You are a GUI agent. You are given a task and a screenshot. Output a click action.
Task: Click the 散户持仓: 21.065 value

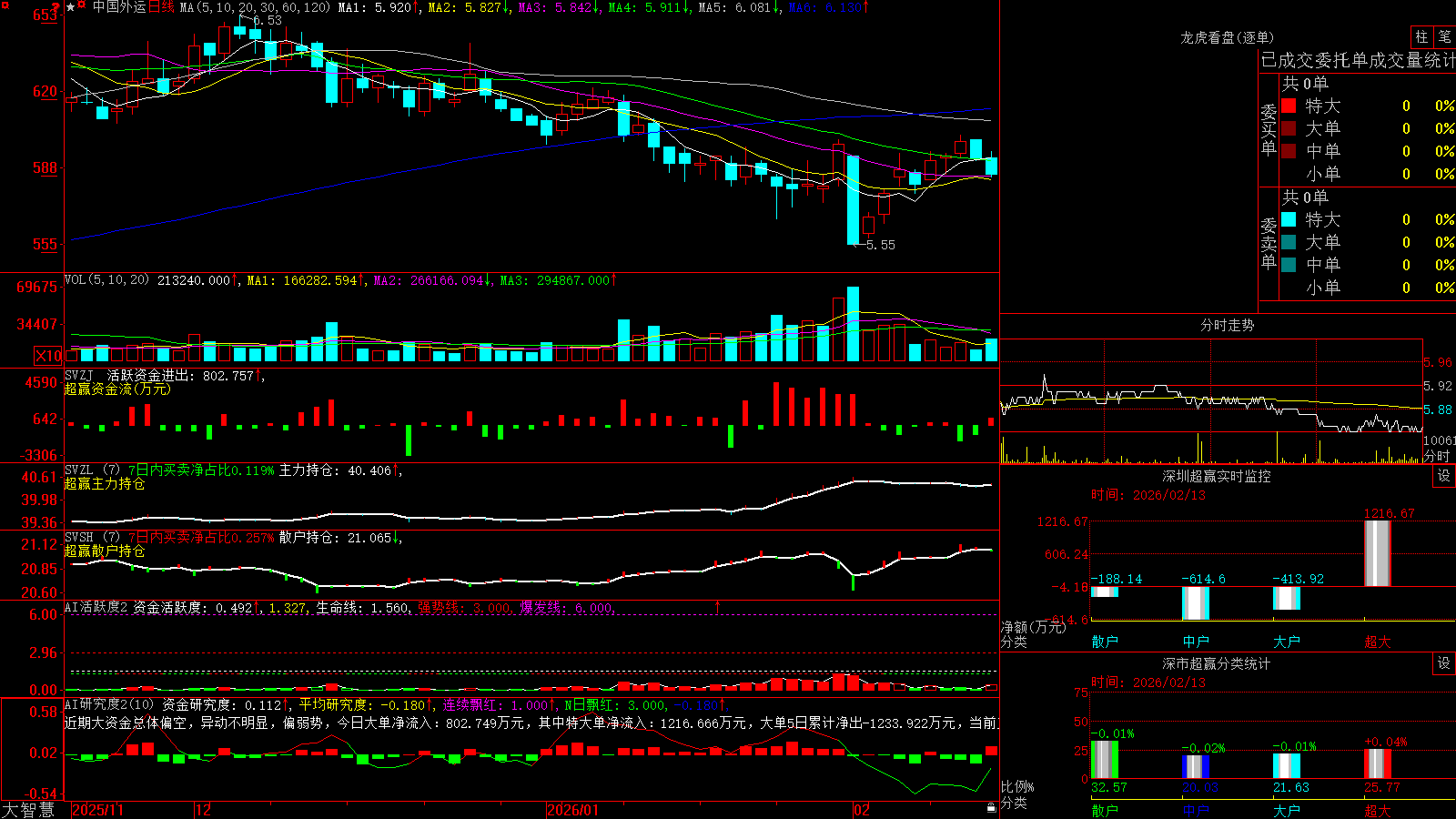339,538
